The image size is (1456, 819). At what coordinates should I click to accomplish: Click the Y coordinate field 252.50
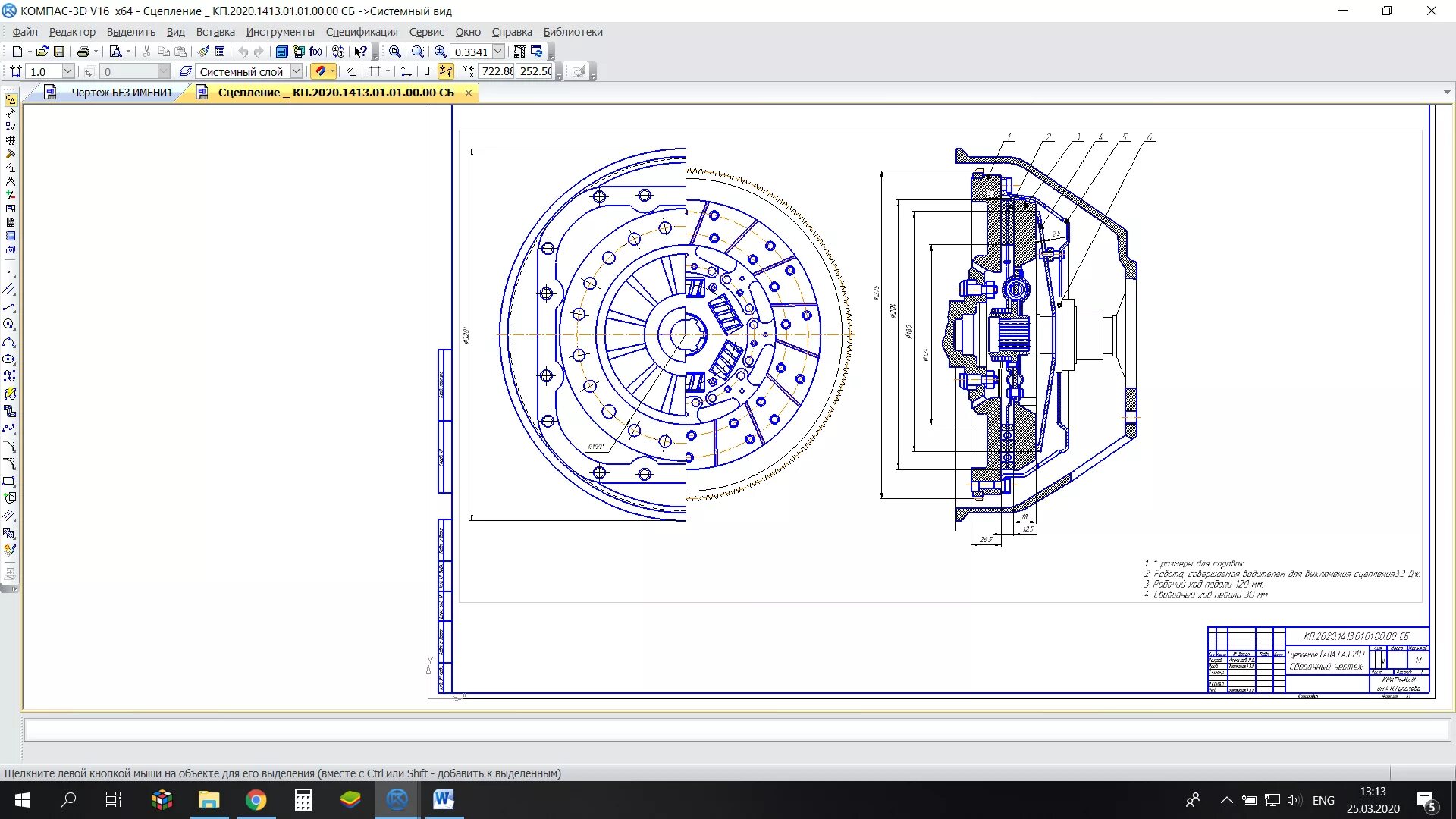[x=535, y=71]
